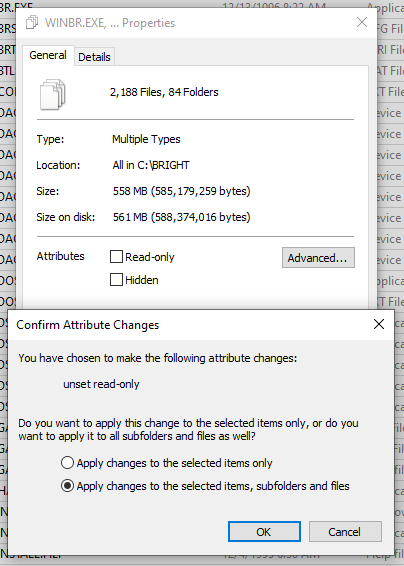Close the WINBR.EXE Properties window
The image size is (404, 566).
362,22
